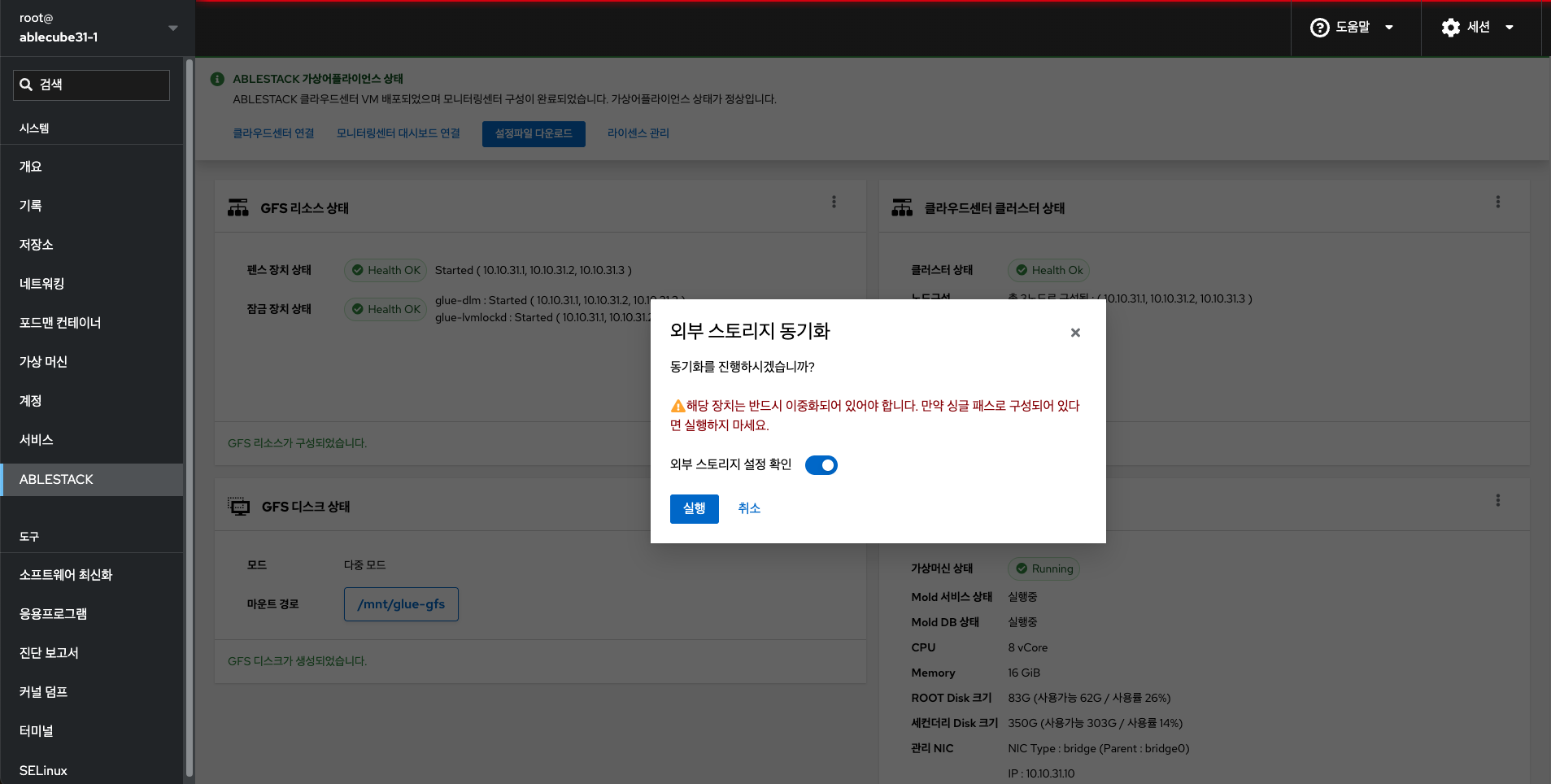This screenshot has width=1551, height=784.
Task: Close the external storage sync dialog
Action: (x=1075, y=333)
